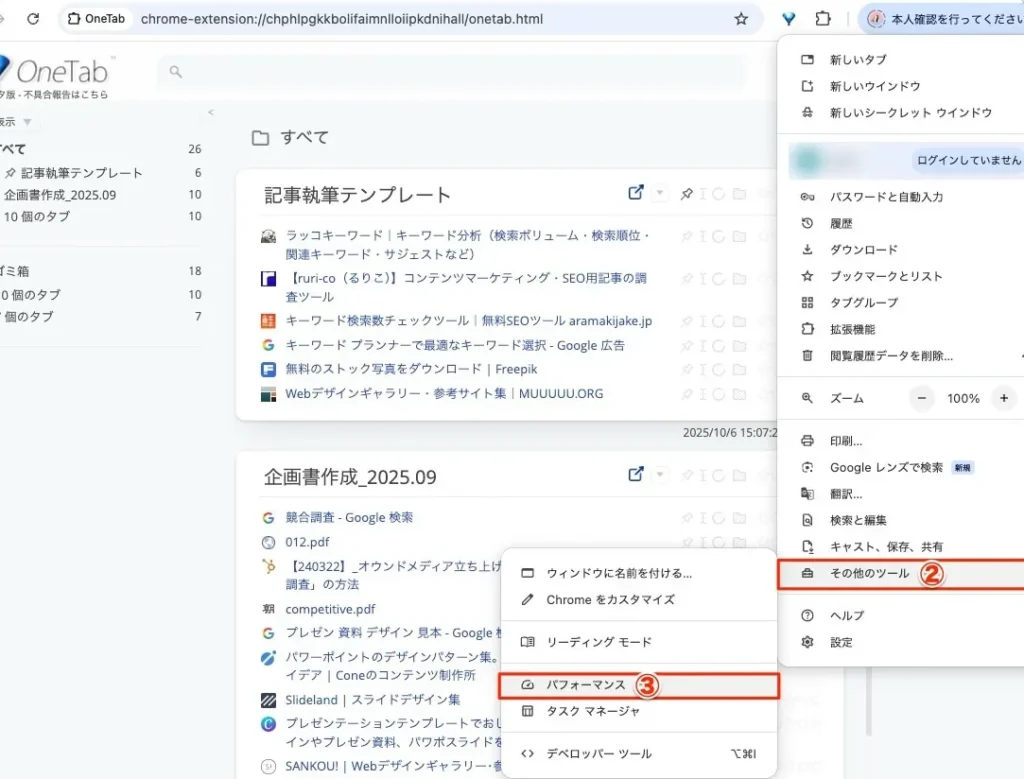The image size is (1024, 779).
Task: Open the extensions puzzle icon
Action: pyautogui.click(x=823, y=19)
